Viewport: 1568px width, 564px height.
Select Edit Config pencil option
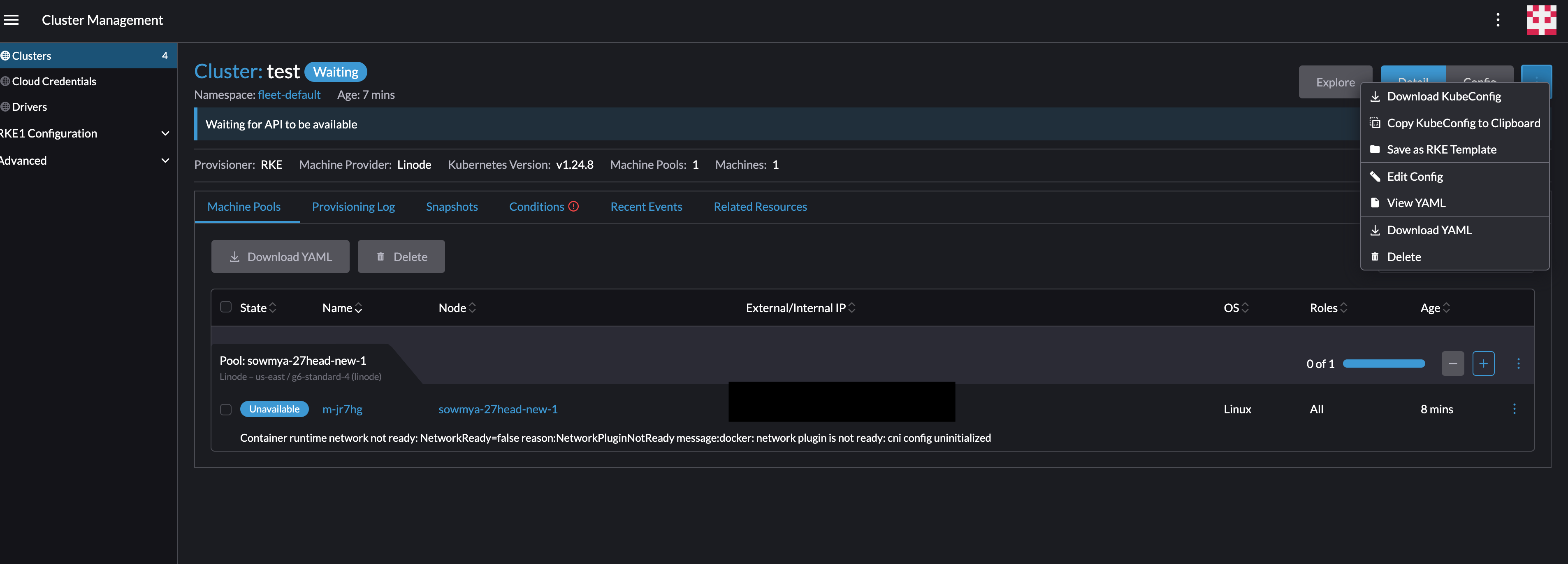coord(1414,176)
